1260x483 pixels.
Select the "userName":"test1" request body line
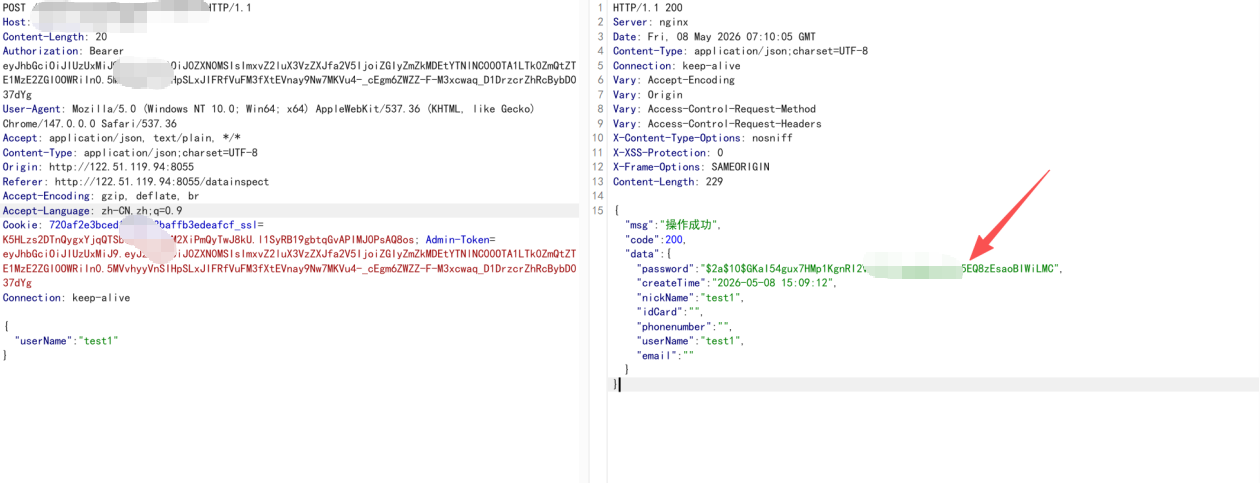click(67, 341)
